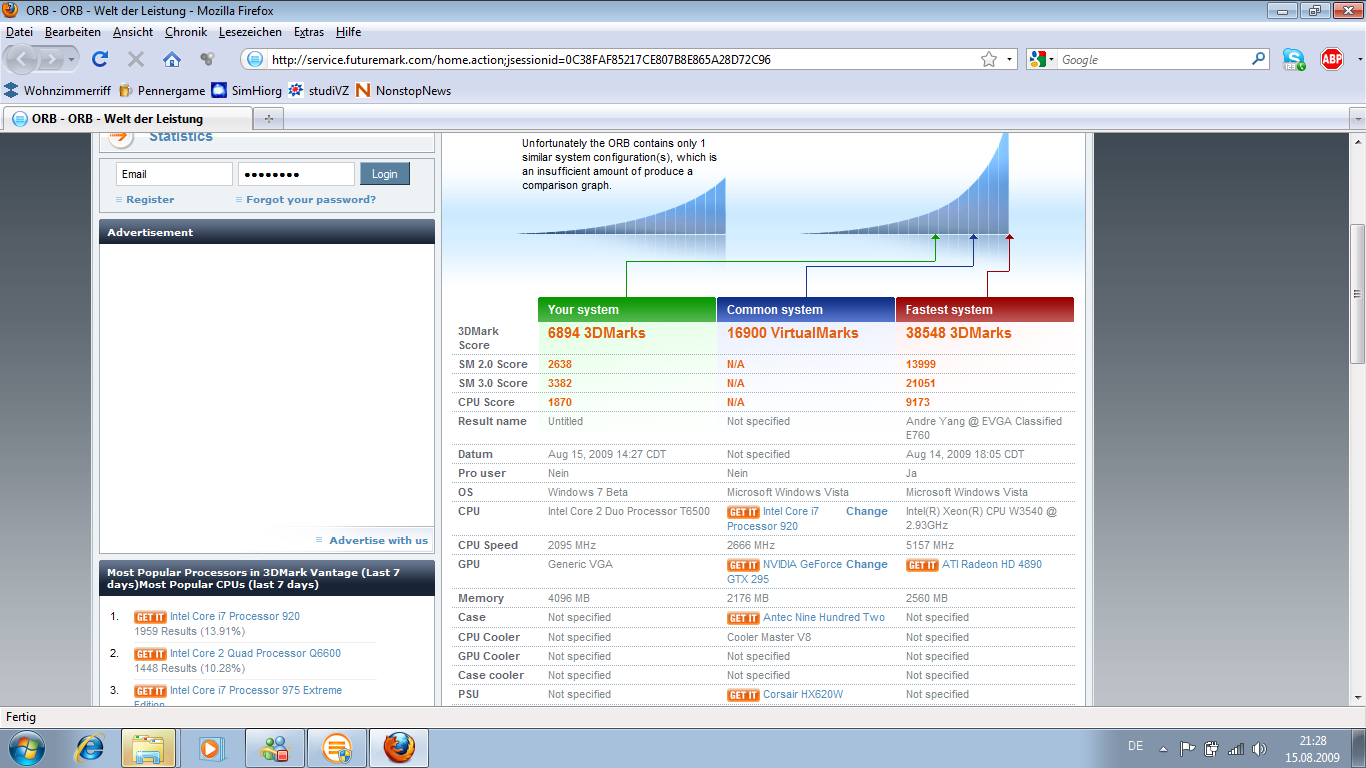Click GET IT badge next to Corsair HX620W
Screen dimensions: 1366x768
coord(743,695)
